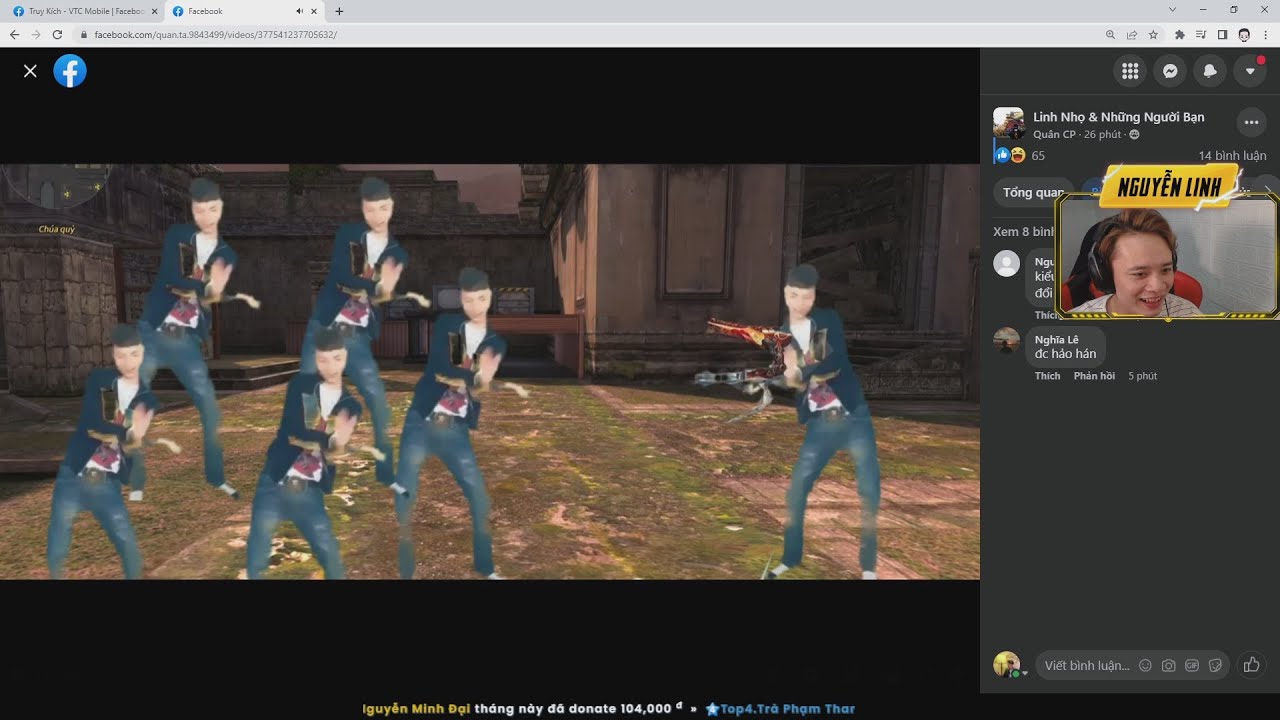This screenshot has height=720, width=1280.
Task: Go back in the browser
Action: [x=14, y=34]
